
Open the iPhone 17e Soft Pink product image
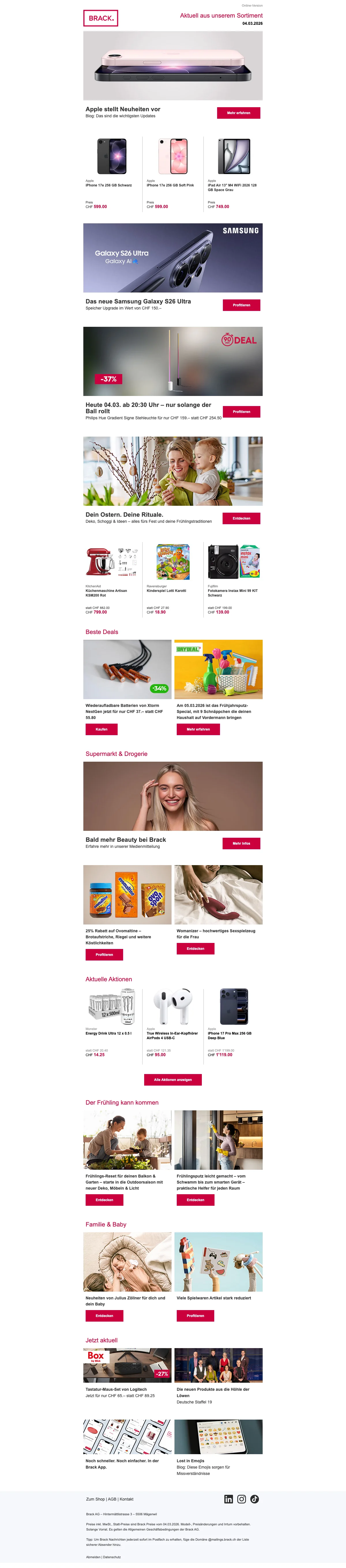point(173,156)
